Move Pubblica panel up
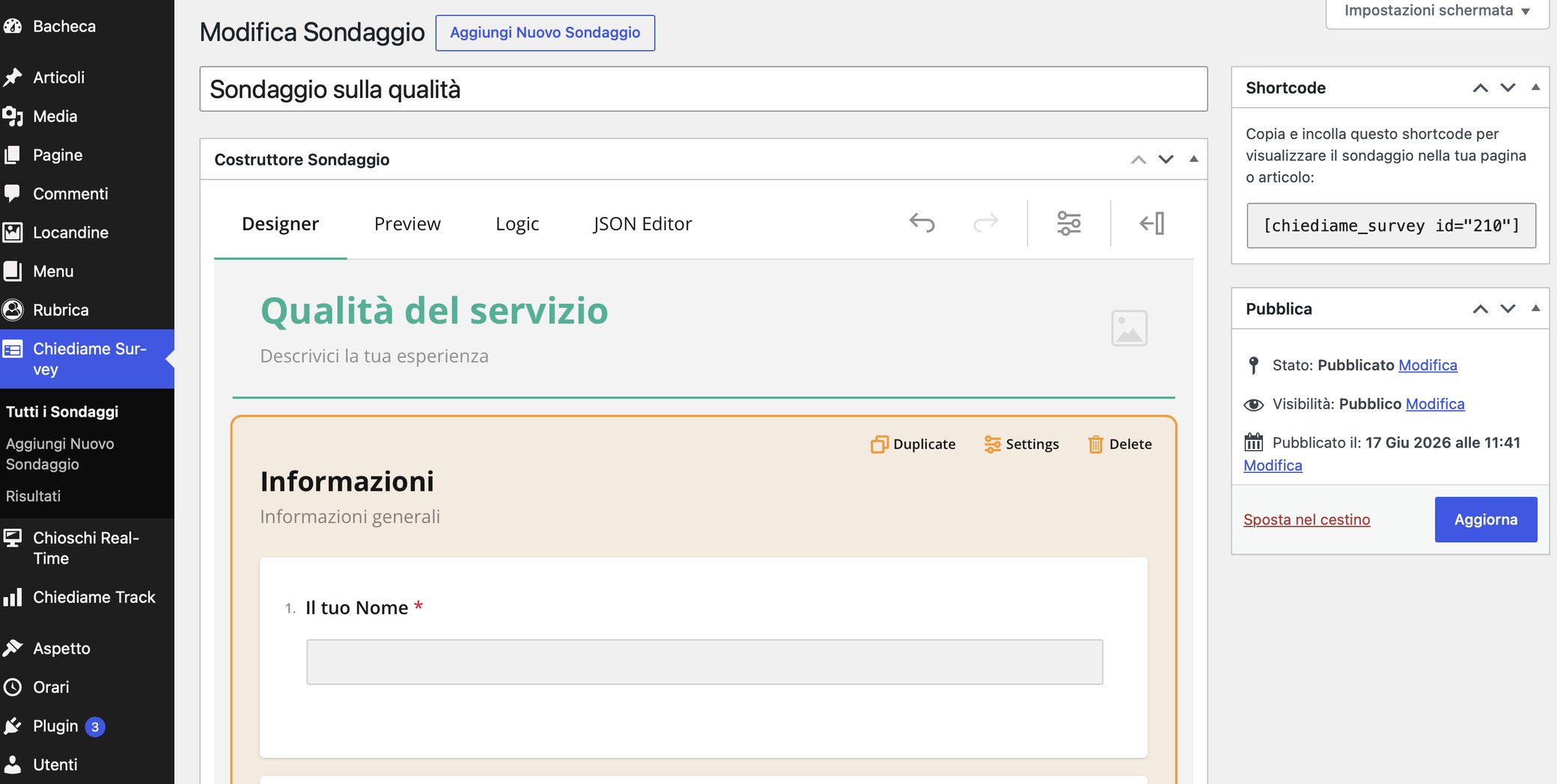 point(1481,309)
